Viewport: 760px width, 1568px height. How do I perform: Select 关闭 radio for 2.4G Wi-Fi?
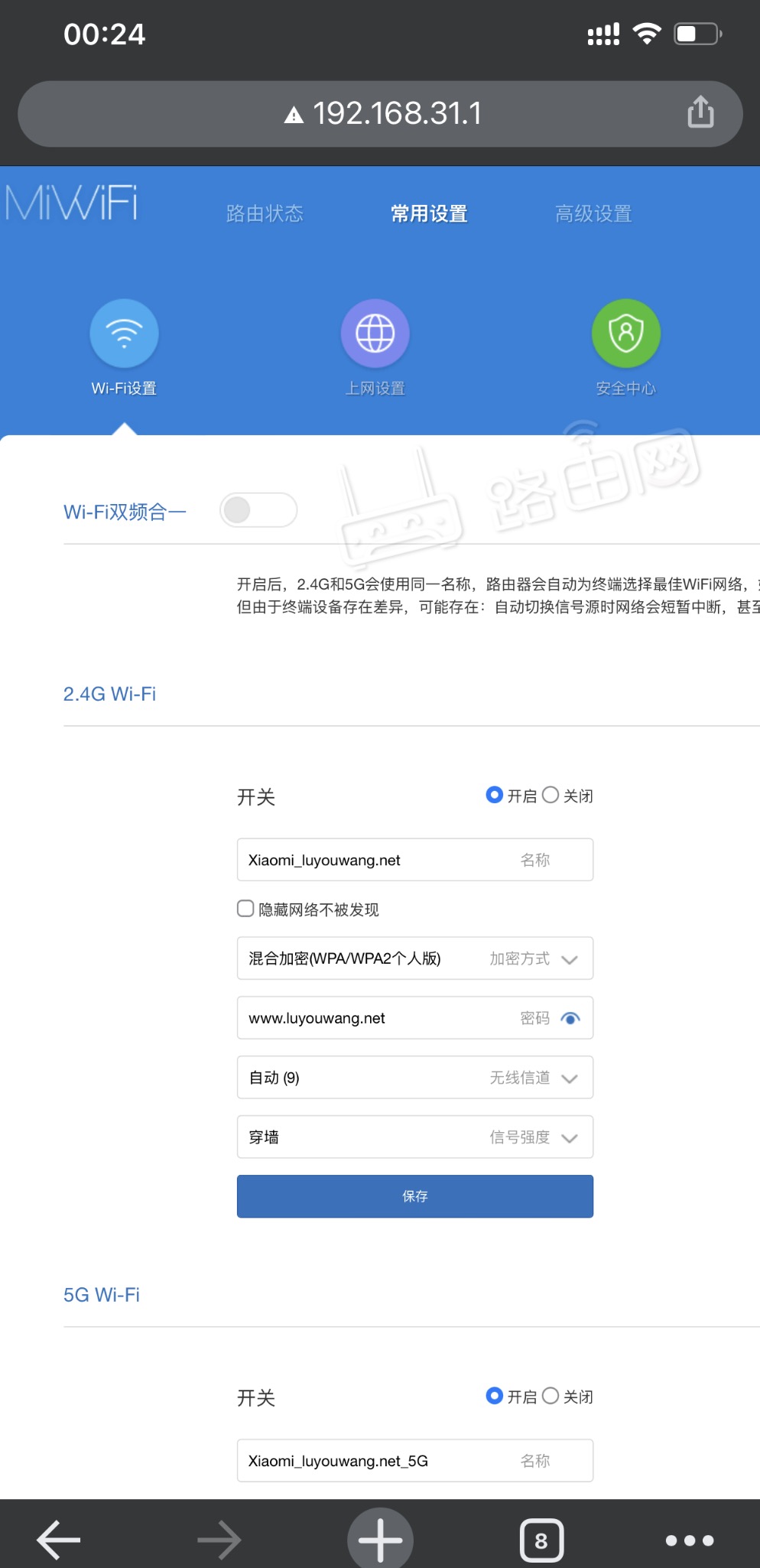(x=551, y=795)
